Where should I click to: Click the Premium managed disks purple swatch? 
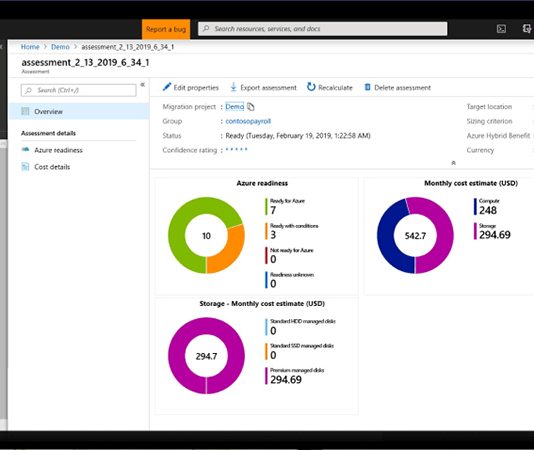[266, 376]
